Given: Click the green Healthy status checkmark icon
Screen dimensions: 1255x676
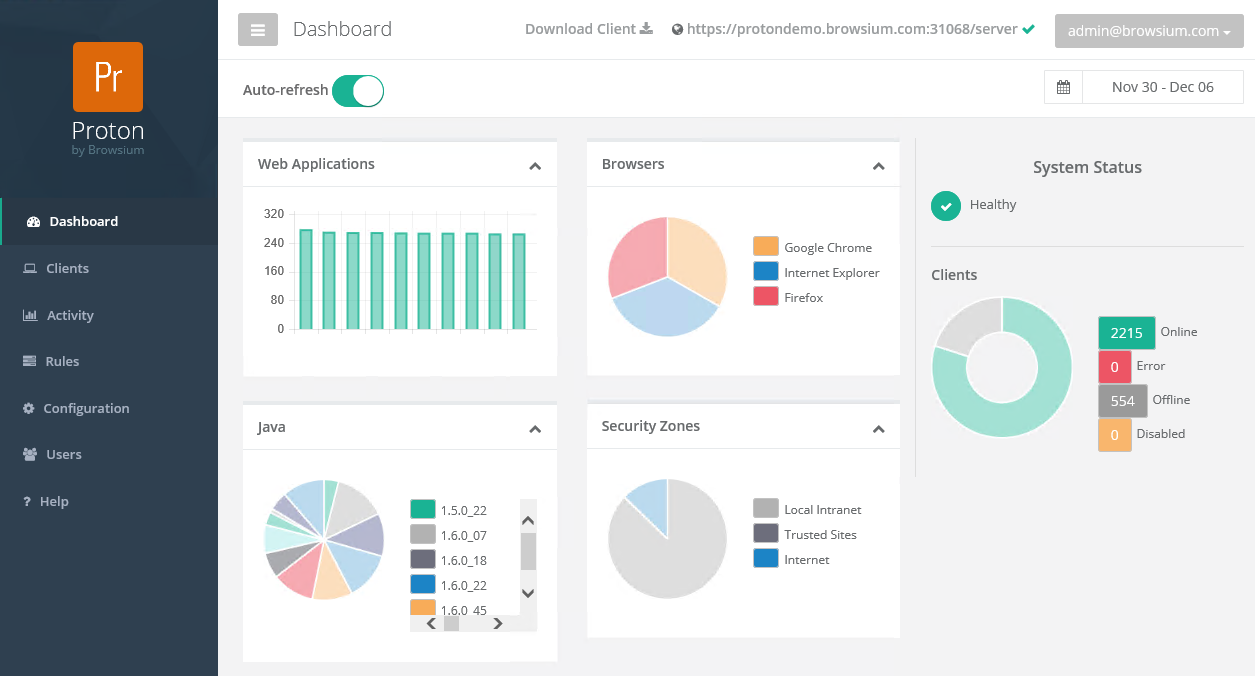Looking at the screenshot, I should (x=945, y=205).
